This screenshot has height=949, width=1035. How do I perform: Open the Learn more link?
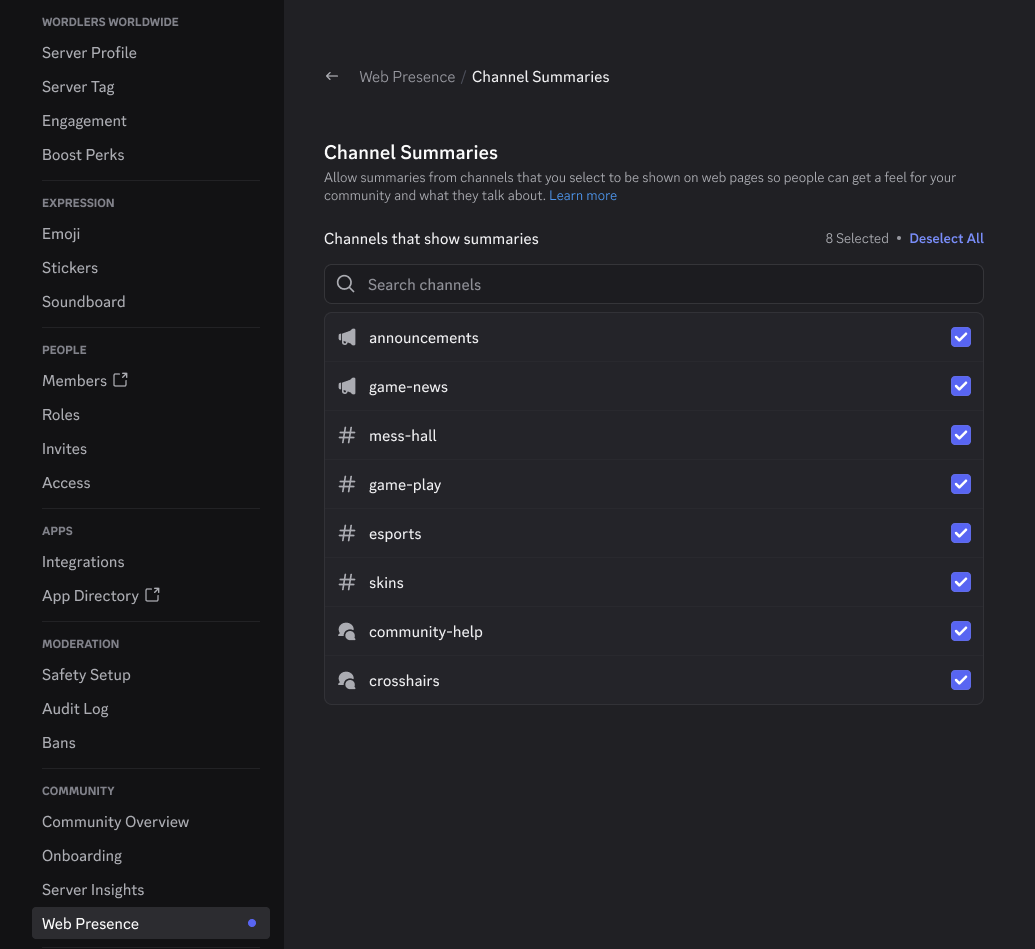pyautogui.click(x=583, y=195)
